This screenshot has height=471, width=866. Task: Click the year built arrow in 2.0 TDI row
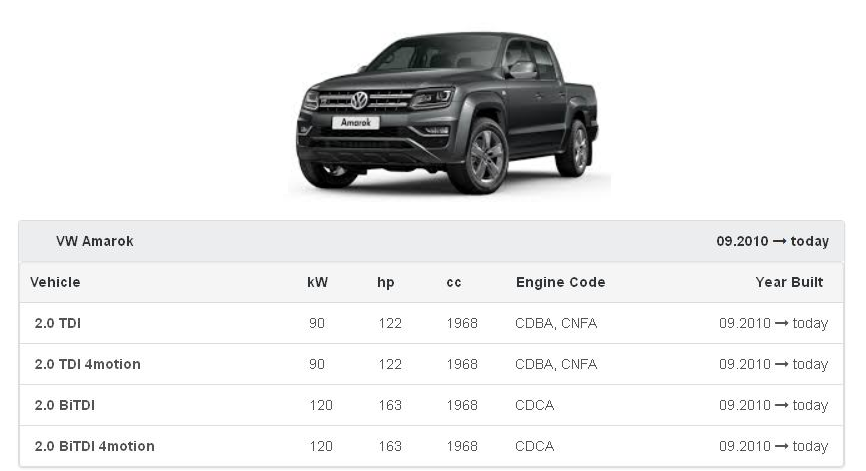pos(781,324)
